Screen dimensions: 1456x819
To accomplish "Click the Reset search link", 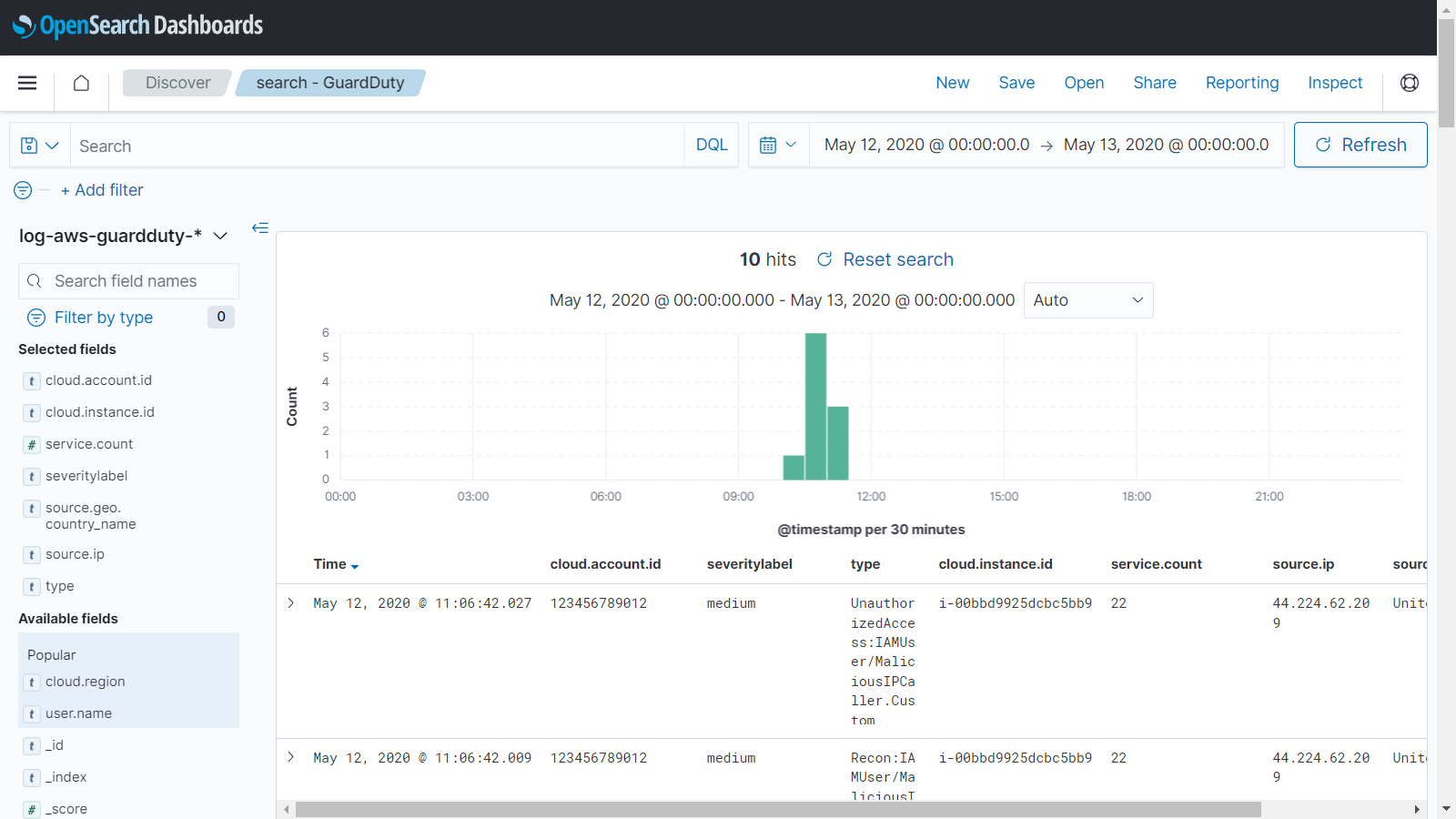I will (x=897, y=260).
